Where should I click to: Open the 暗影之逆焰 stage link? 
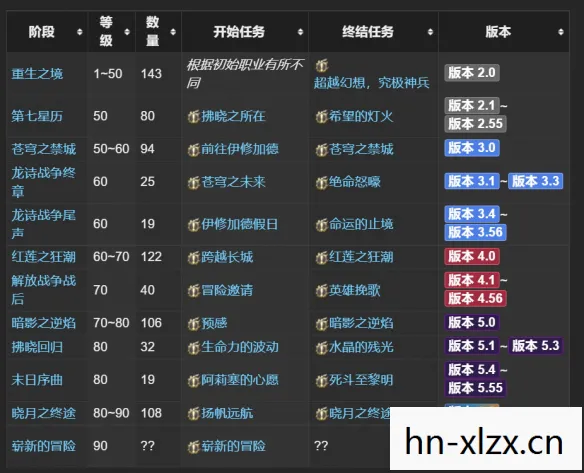pos(44,323)
